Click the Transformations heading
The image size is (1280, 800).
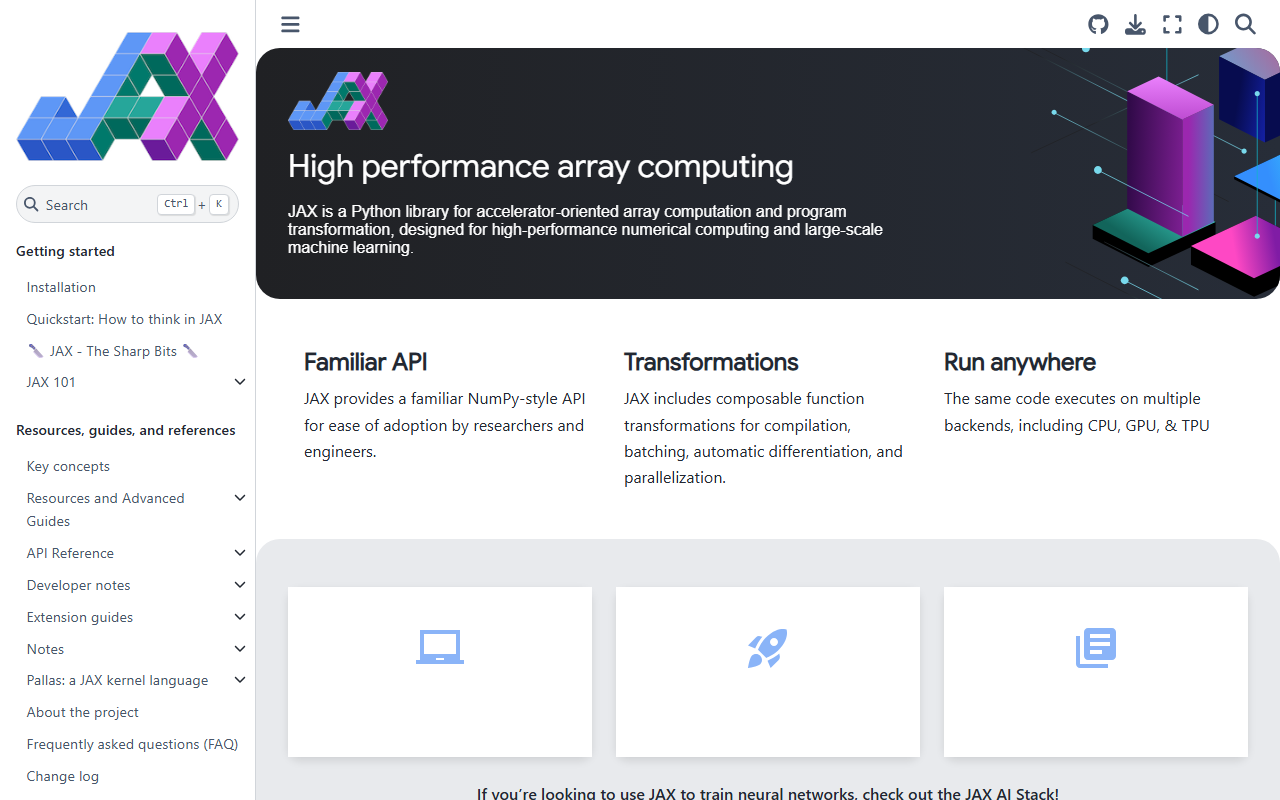pyautogui.click(x=711, y=362)
